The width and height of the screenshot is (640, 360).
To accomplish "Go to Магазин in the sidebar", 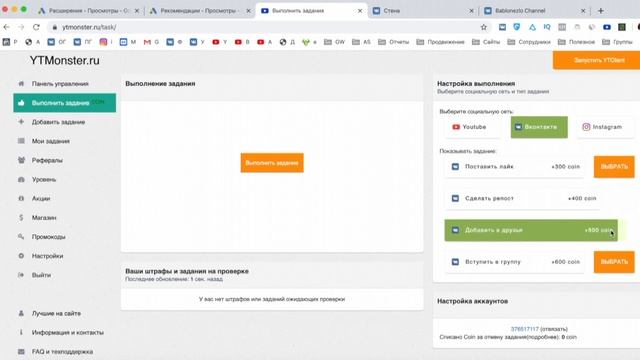I will pos(44,218).
